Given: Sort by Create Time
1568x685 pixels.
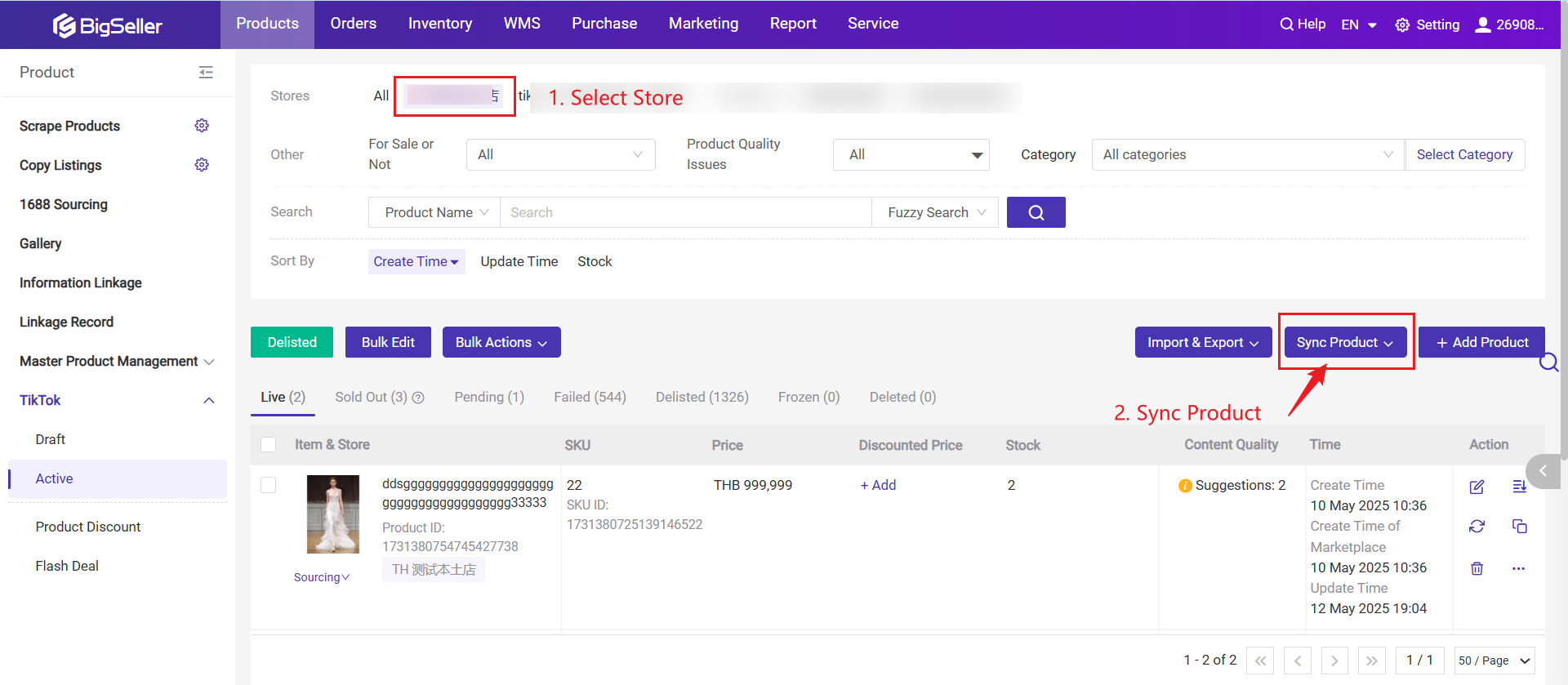Looking at the screenshot, I should 416,261.
